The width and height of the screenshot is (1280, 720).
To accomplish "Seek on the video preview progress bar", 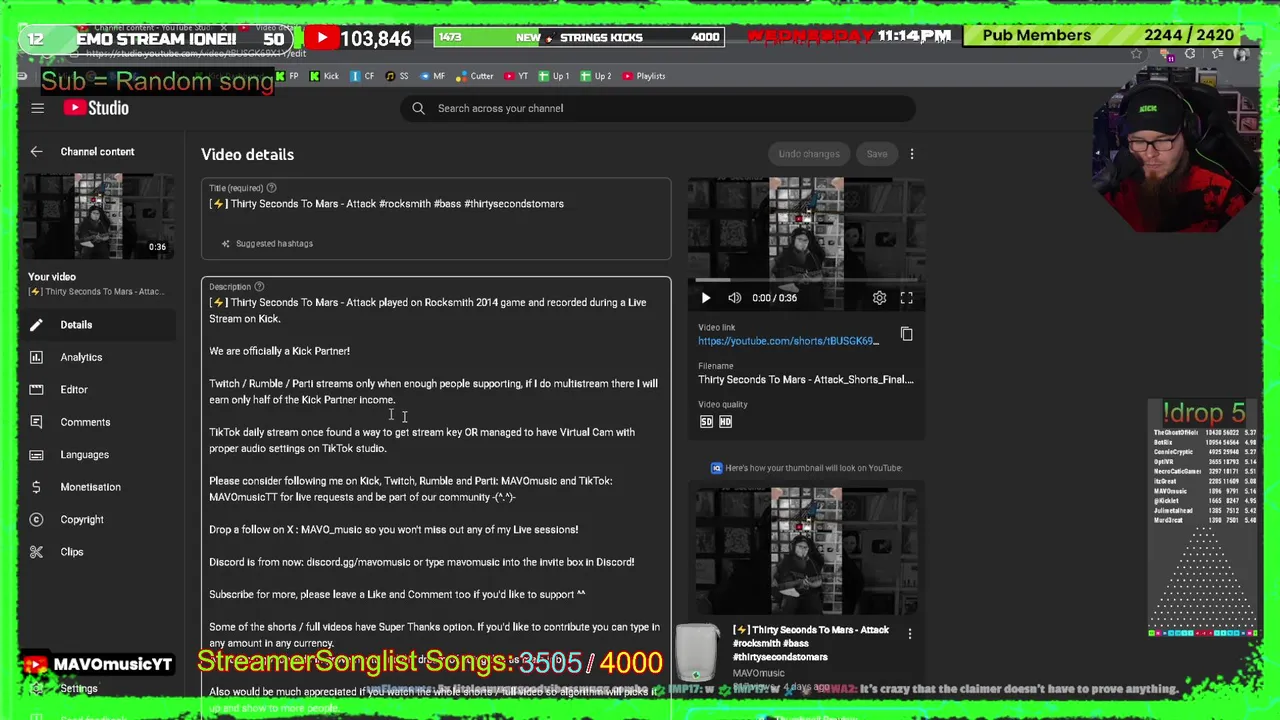I will point(806,281).
